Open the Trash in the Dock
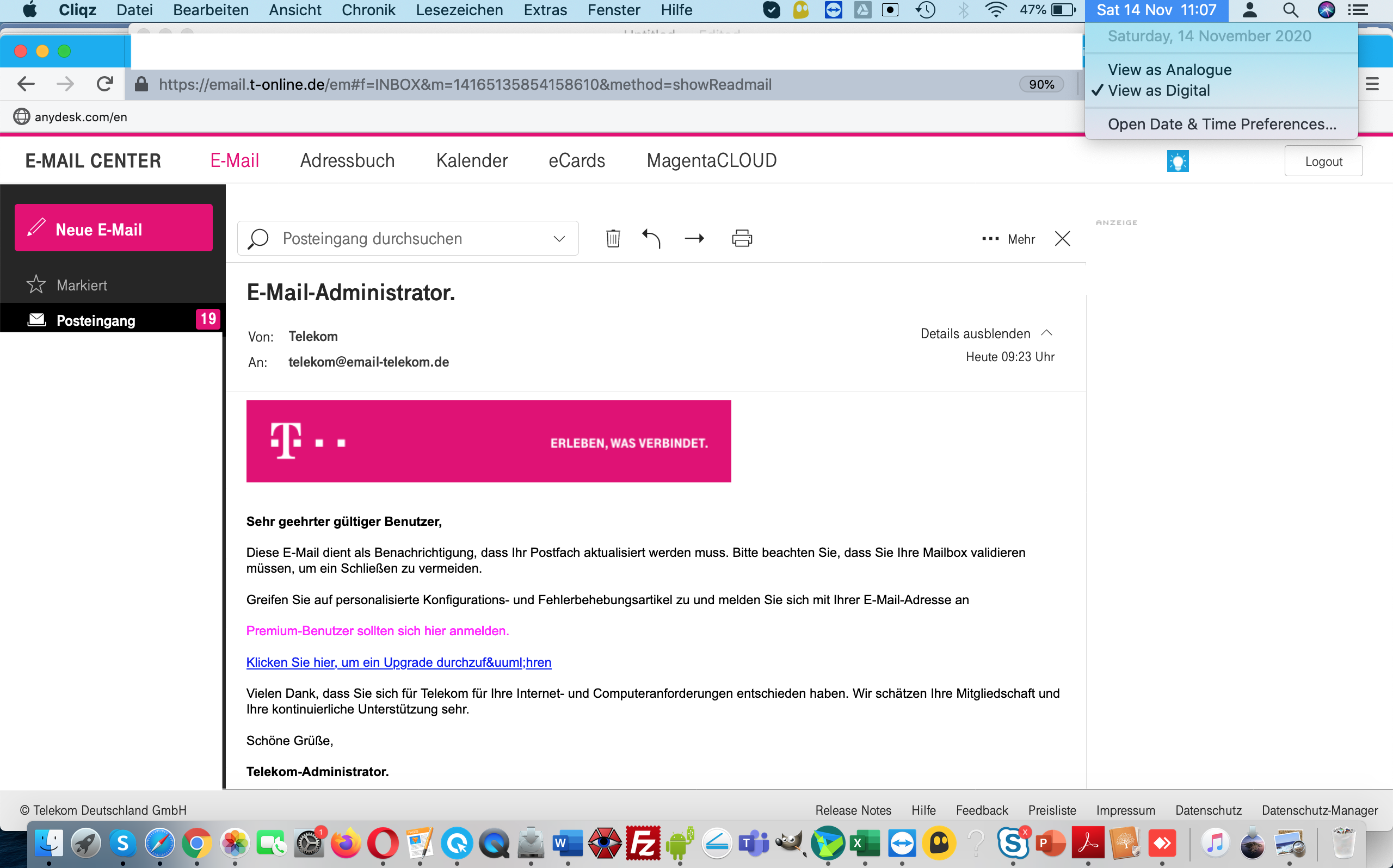 (x=1343, y=843)
